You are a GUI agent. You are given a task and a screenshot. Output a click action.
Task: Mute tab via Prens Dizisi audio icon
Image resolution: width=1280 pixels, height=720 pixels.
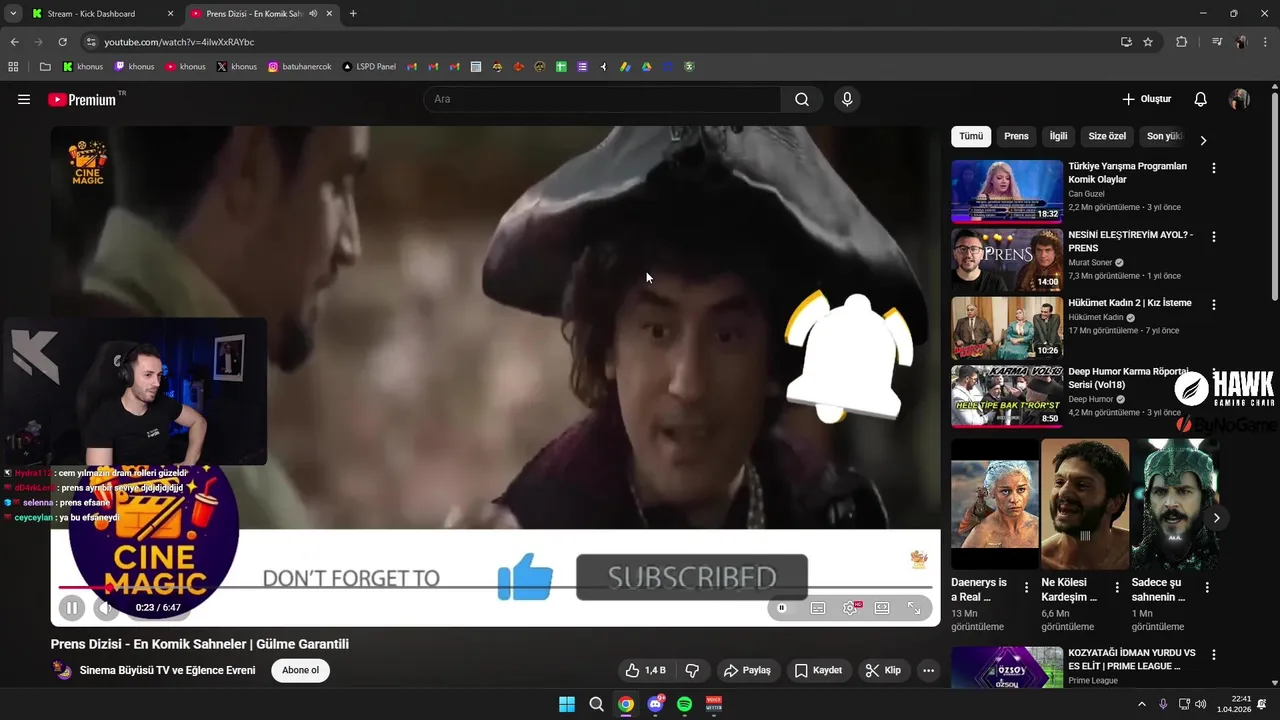coord(313,14)
